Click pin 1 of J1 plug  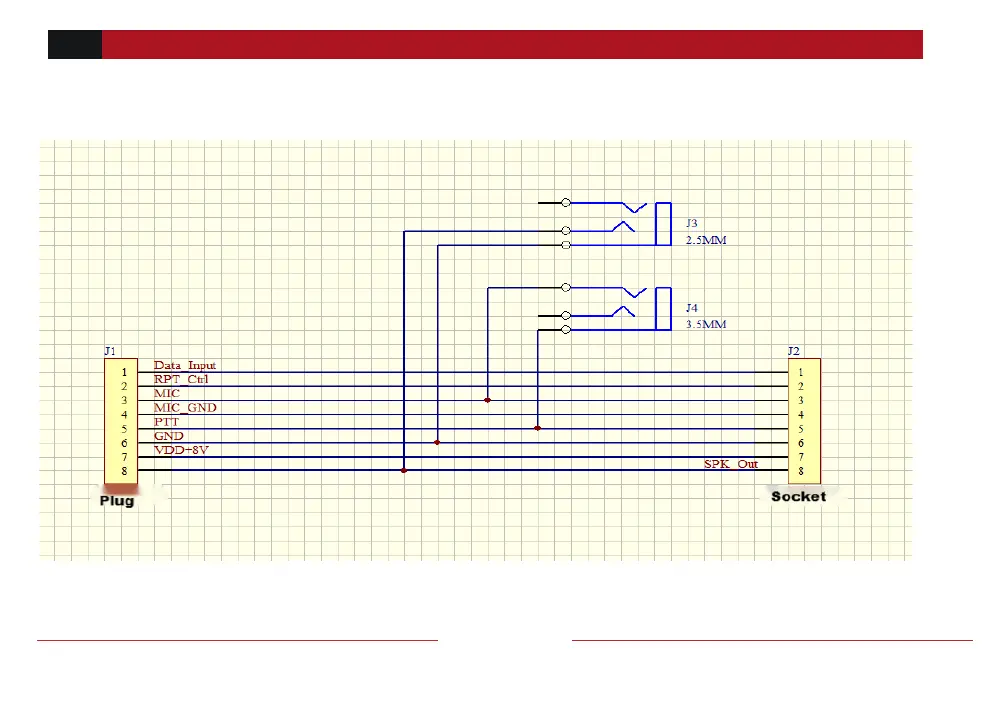(124, 372)
